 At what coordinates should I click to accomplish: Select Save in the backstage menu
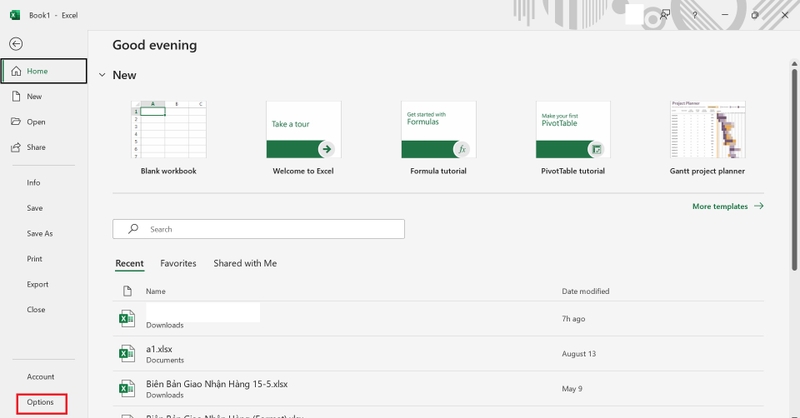(35, 208)
